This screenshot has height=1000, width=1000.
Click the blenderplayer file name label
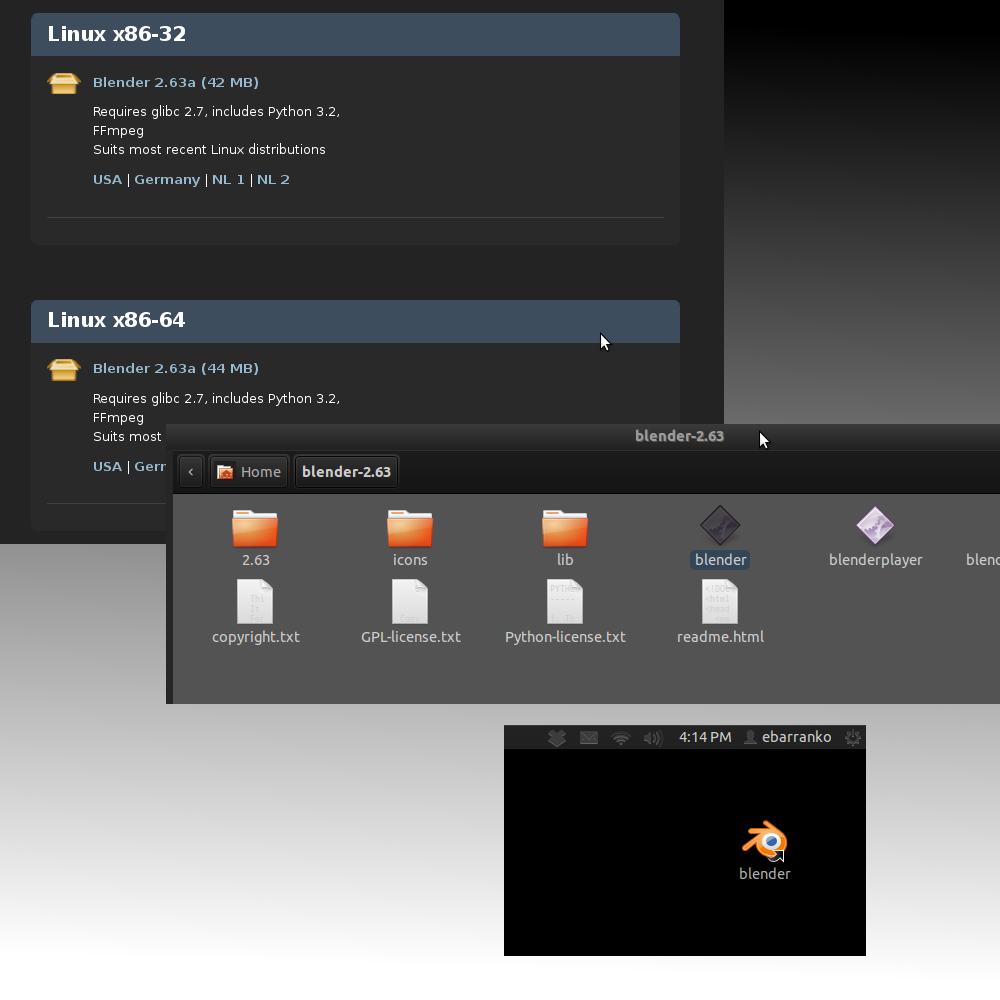coord(876,560)
